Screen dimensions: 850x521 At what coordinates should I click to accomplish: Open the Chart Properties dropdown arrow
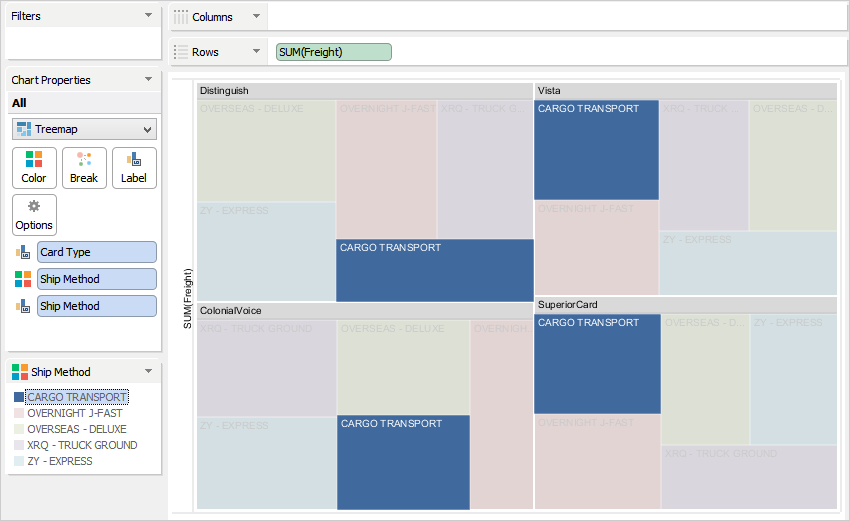tap(148, 79)
